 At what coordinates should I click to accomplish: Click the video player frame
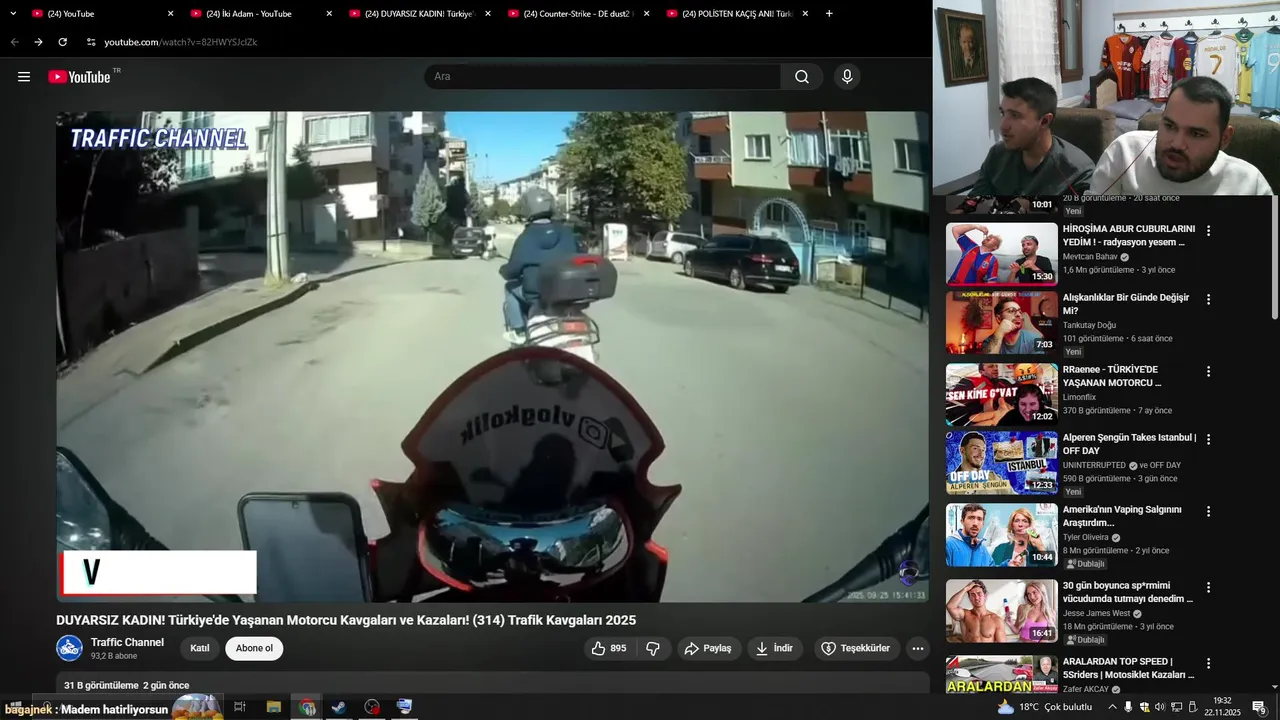coord(492,357)
